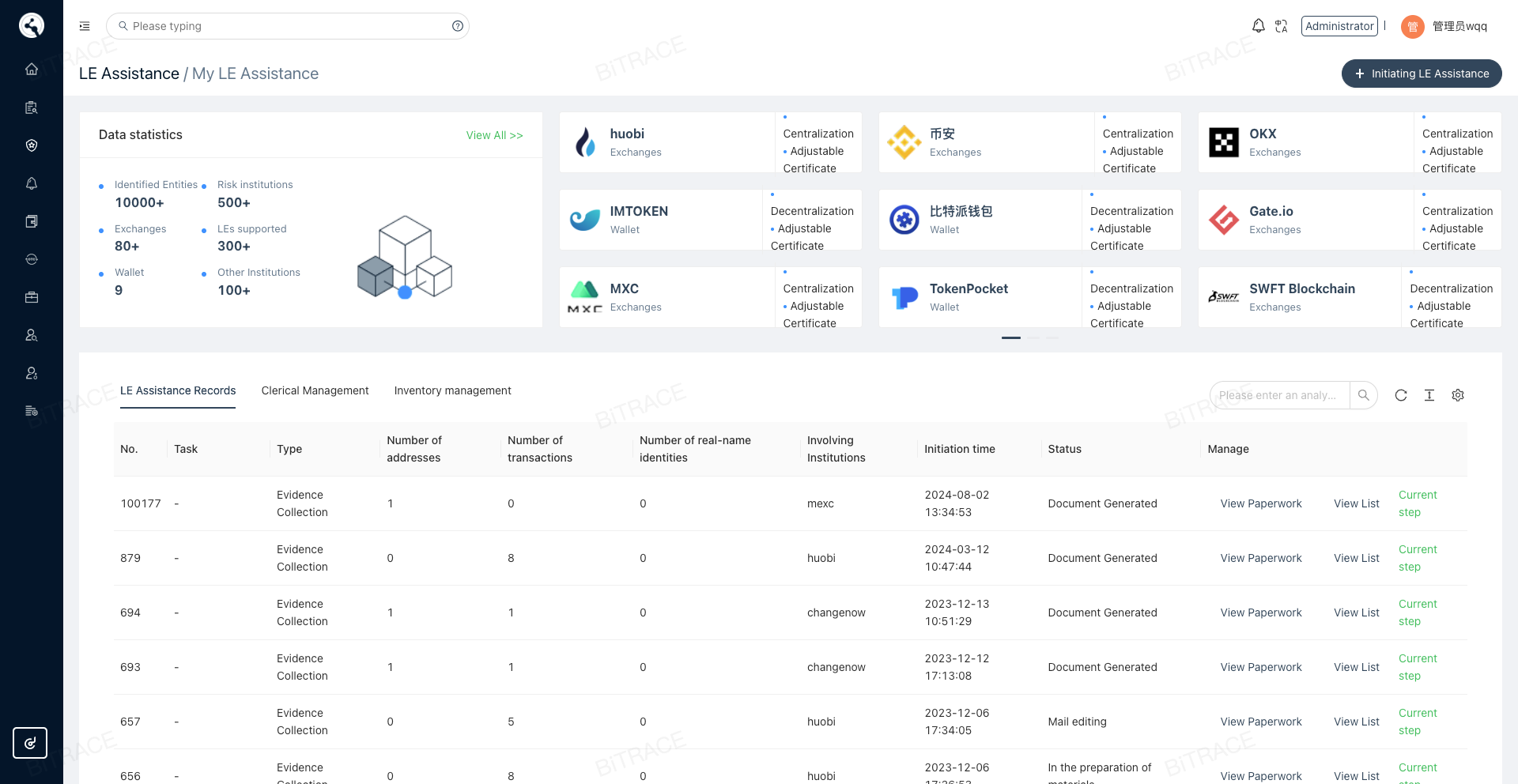The height and width of the screenshot is (784, 1518).
Task: Click the user avatar icon
Action: [x=1412, y=27]
